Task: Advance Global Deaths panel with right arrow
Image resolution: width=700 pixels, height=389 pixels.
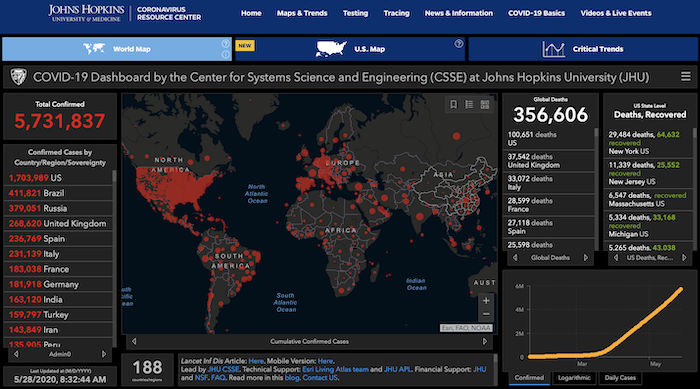Action: pos(586,258)
